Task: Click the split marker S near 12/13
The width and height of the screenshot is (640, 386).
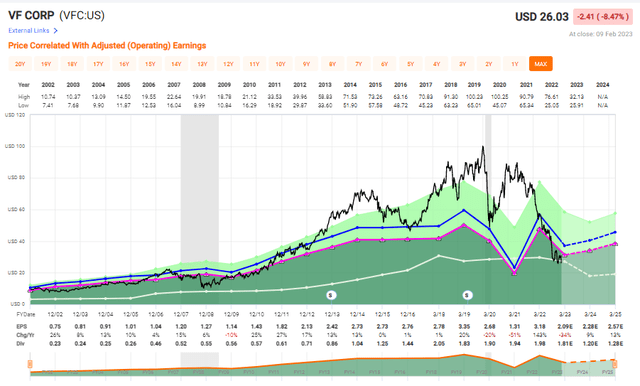Action: coord(331,295)
